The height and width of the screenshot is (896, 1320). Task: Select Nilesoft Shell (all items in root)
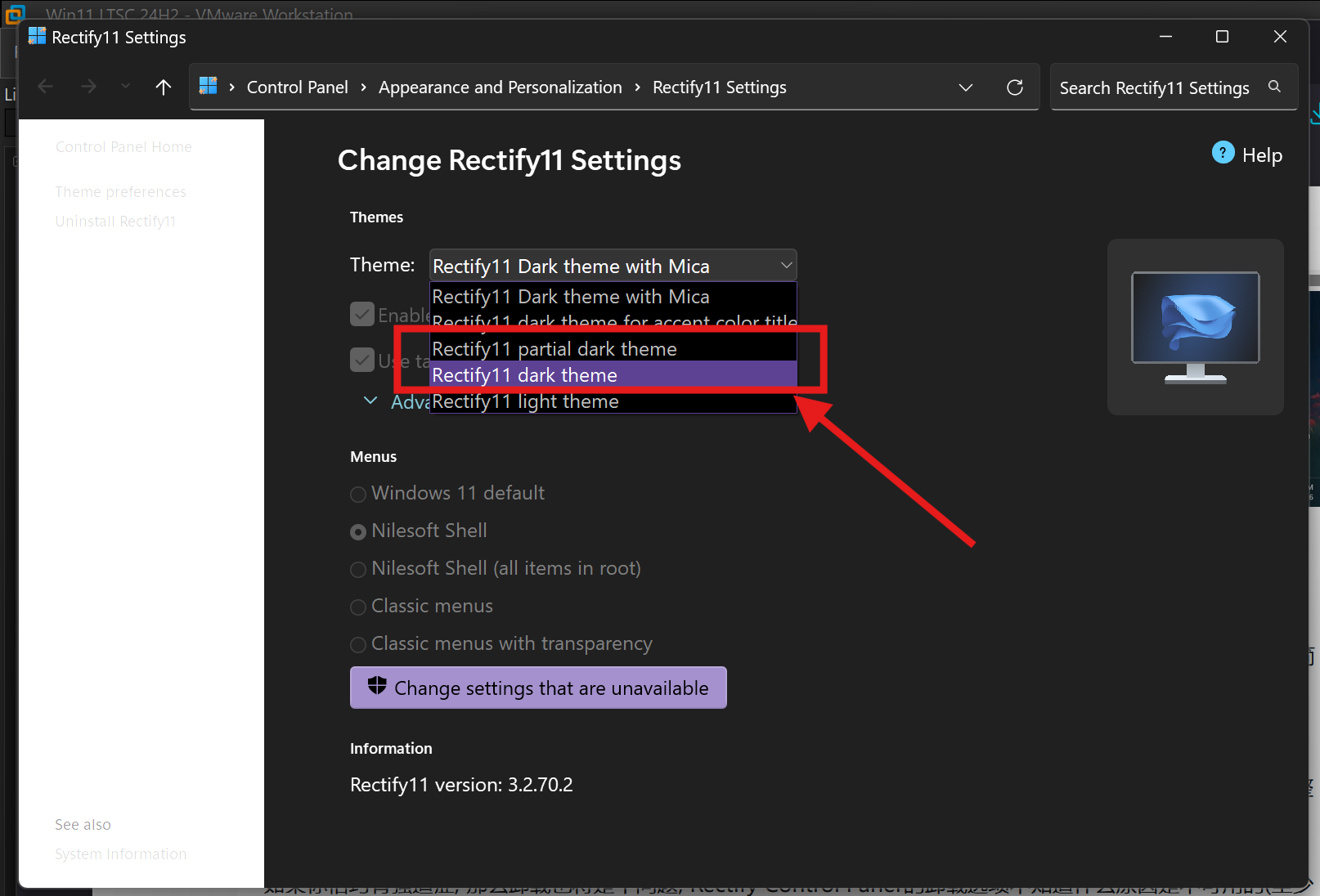496,568
